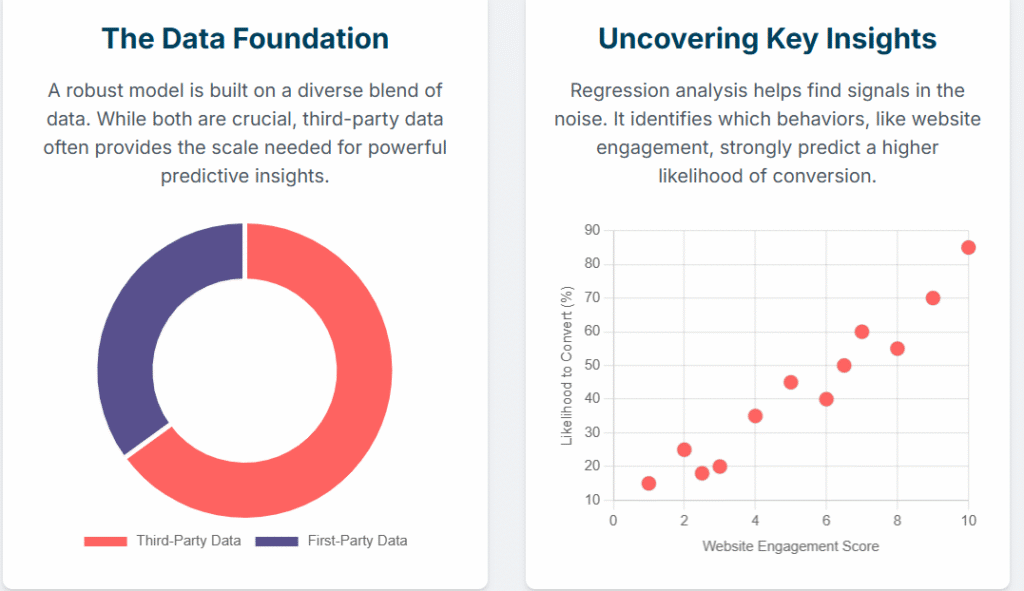The width and height of the screenshot is (1024, 591).
Task: Click the purple First-Party Data legend swatch
Action: 277,541
